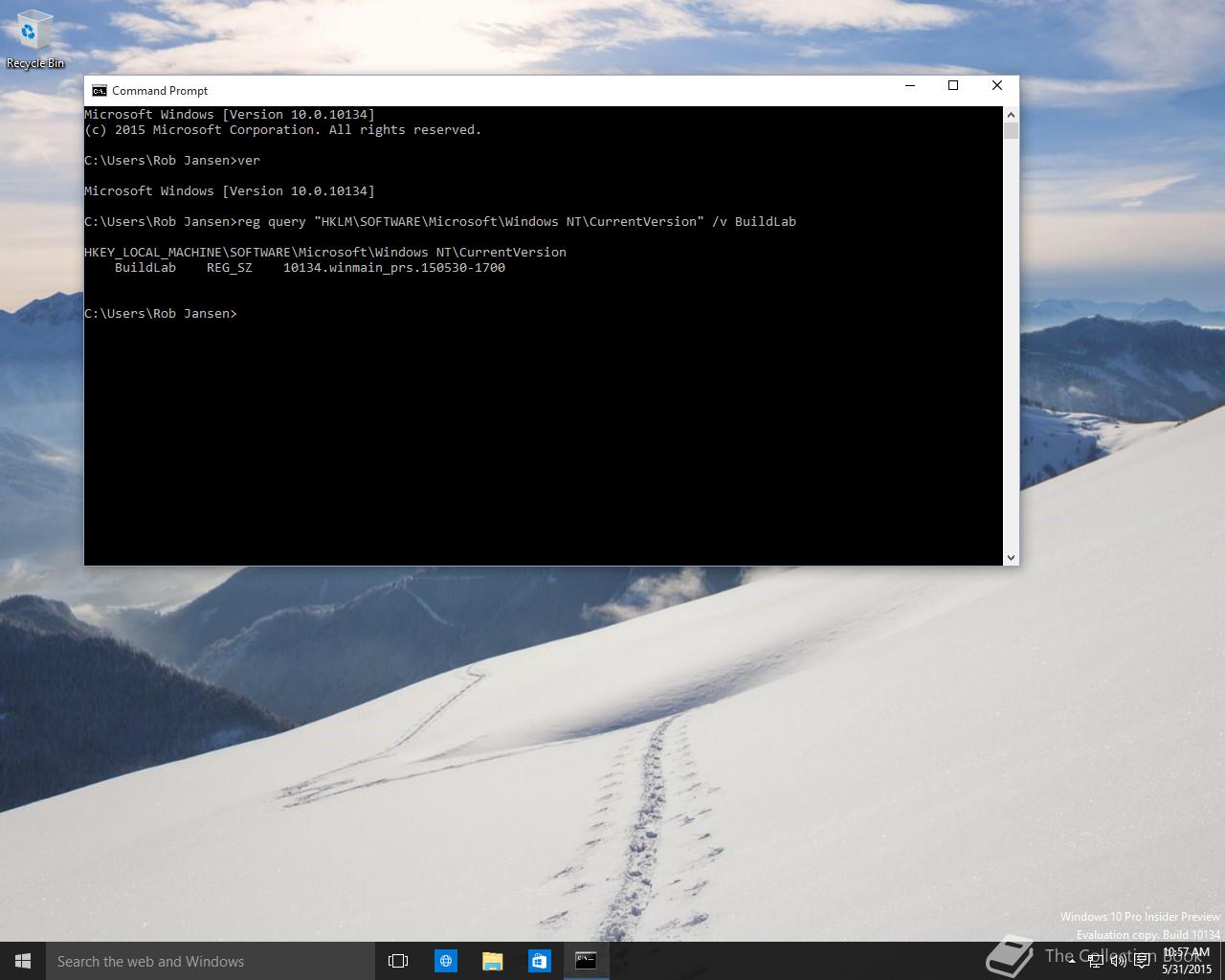Click the 'BuildLab' value name in output
The height and width of the screenshot is (980, 1225).
pyautogui.click(x=145, y=268)
